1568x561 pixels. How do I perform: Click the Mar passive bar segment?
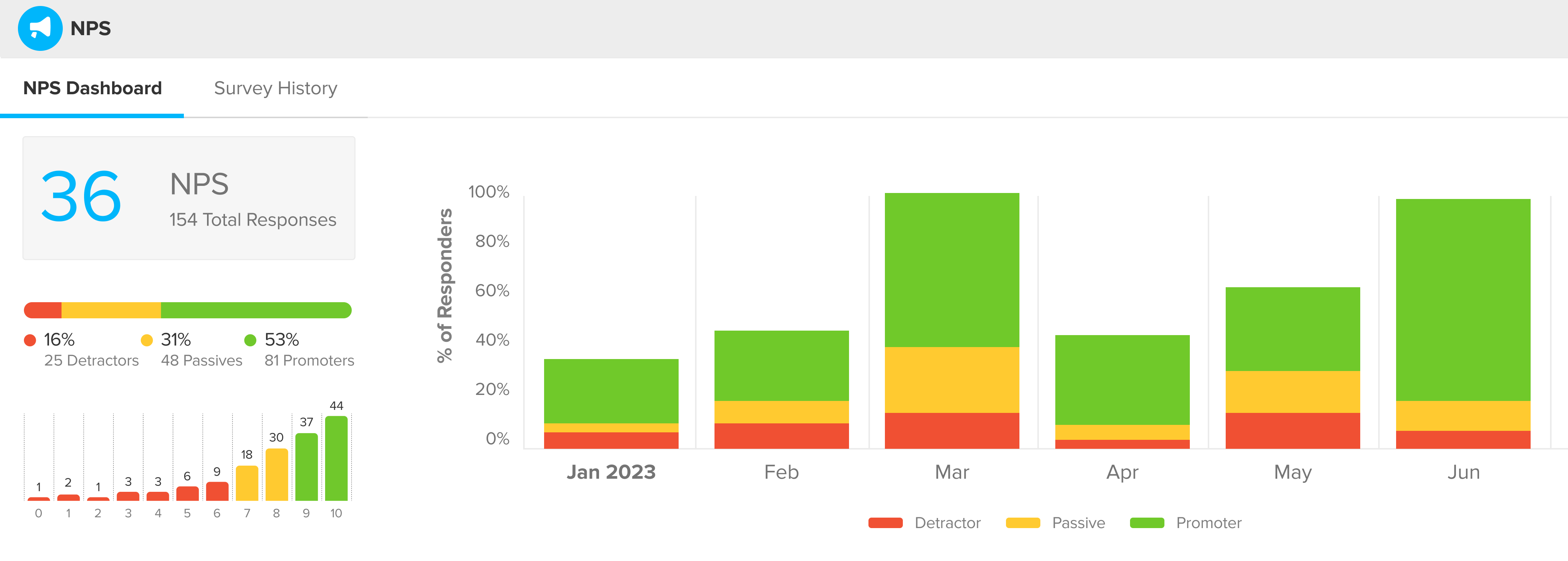click(x=952, y=380)
